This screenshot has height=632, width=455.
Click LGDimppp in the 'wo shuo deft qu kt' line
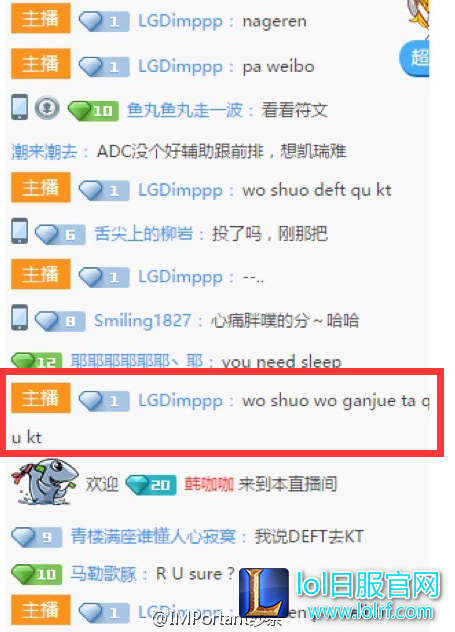[180, 190]
